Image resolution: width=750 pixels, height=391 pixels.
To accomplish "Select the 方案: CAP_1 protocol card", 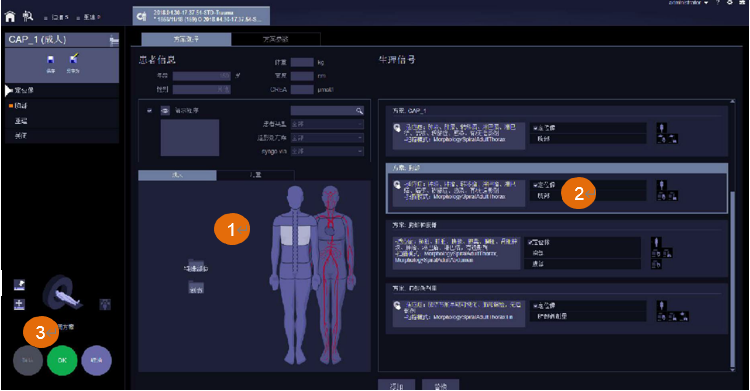I will click(x=557, y=130).
